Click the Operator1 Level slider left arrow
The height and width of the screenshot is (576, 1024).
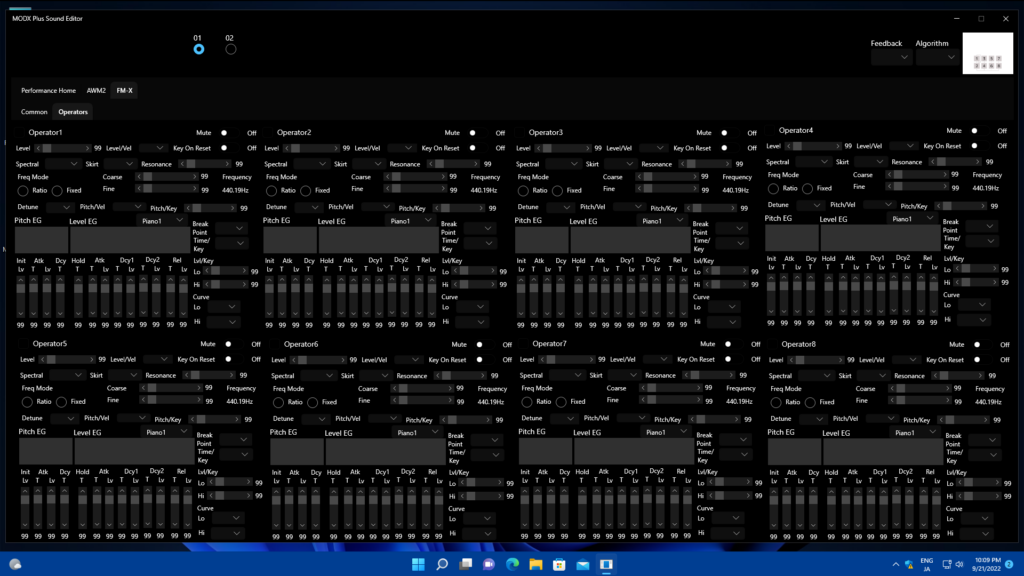coord(39,148)
